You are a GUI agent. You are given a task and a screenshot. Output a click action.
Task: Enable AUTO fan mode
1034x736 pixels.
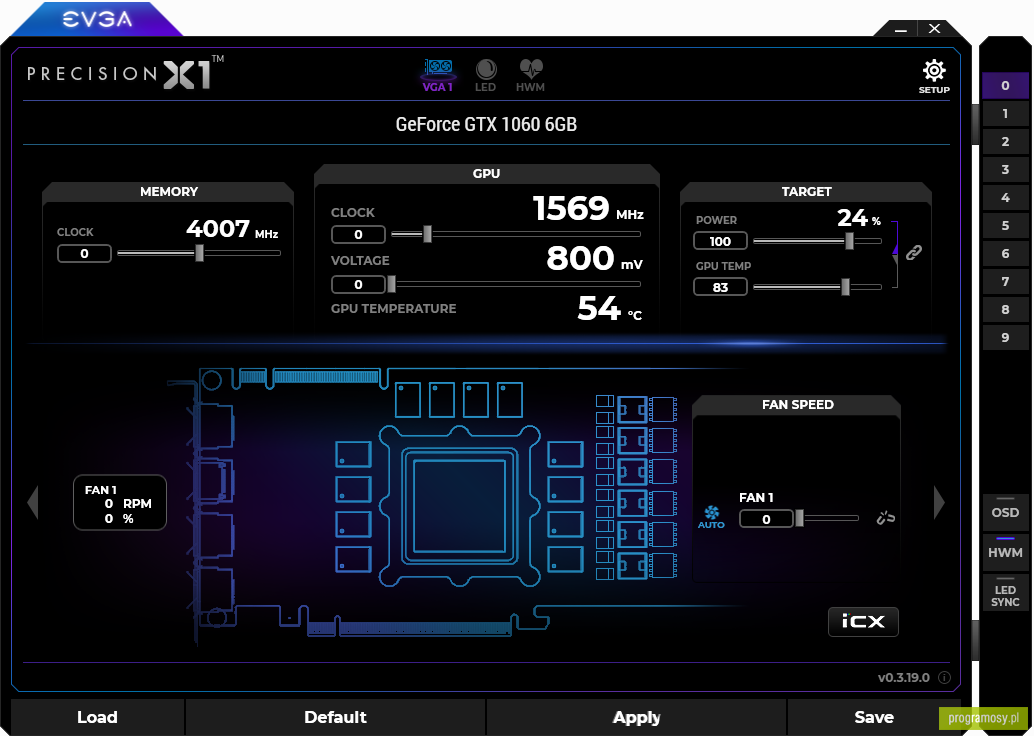711,518
